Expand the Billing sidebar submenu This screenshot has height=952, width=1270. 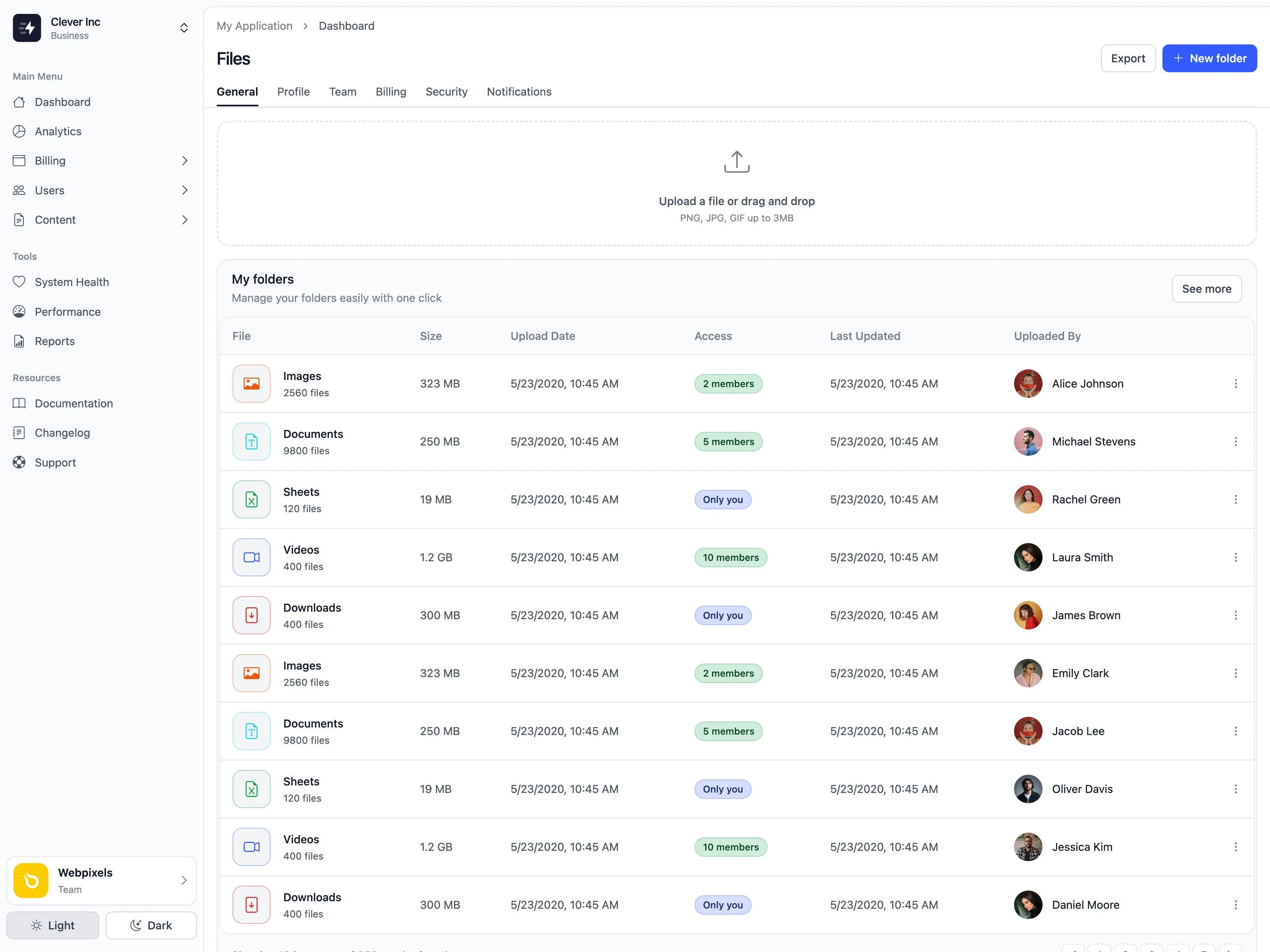pos(184,161)
